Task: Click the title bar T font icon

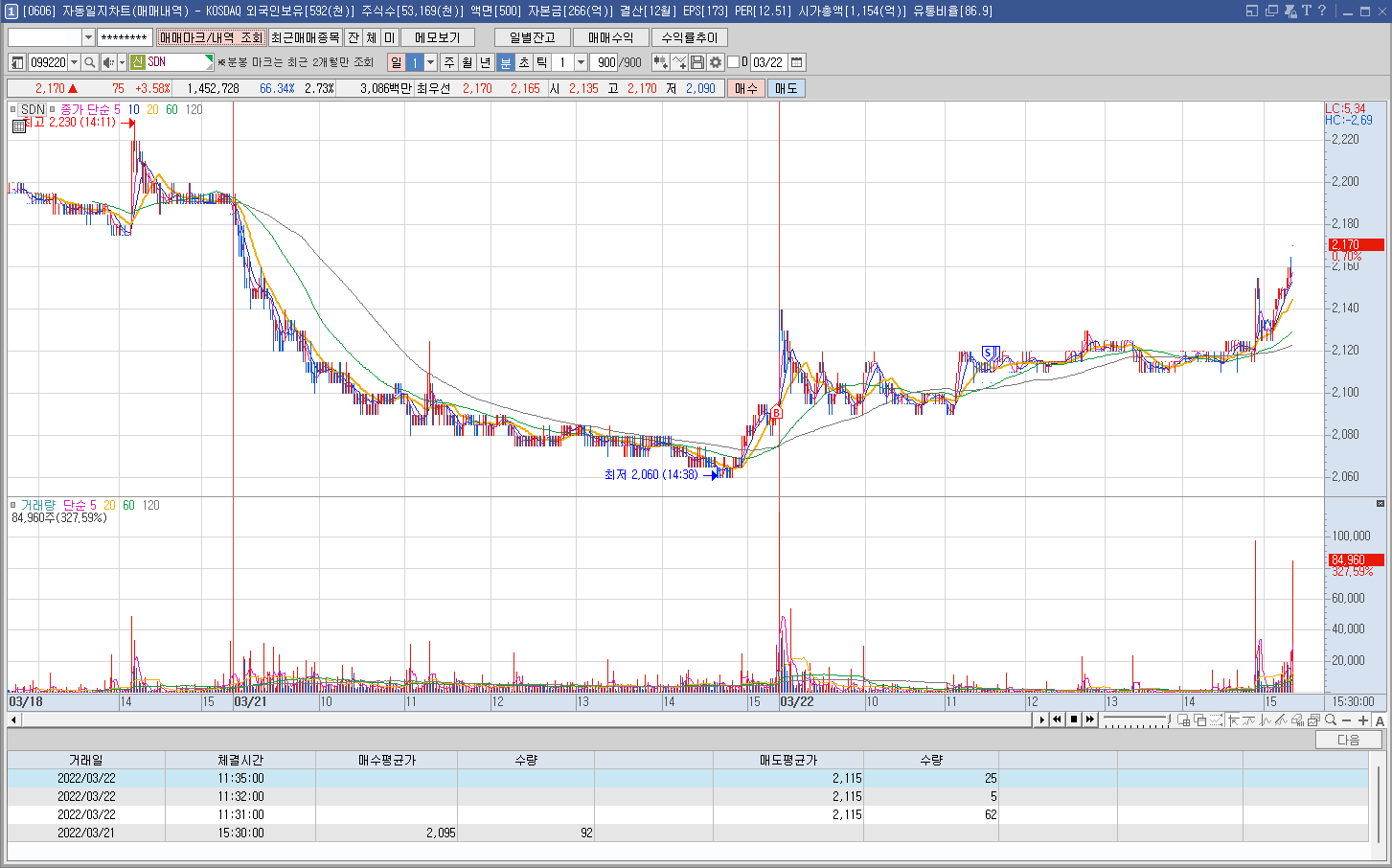Action: coord(1306,11)
